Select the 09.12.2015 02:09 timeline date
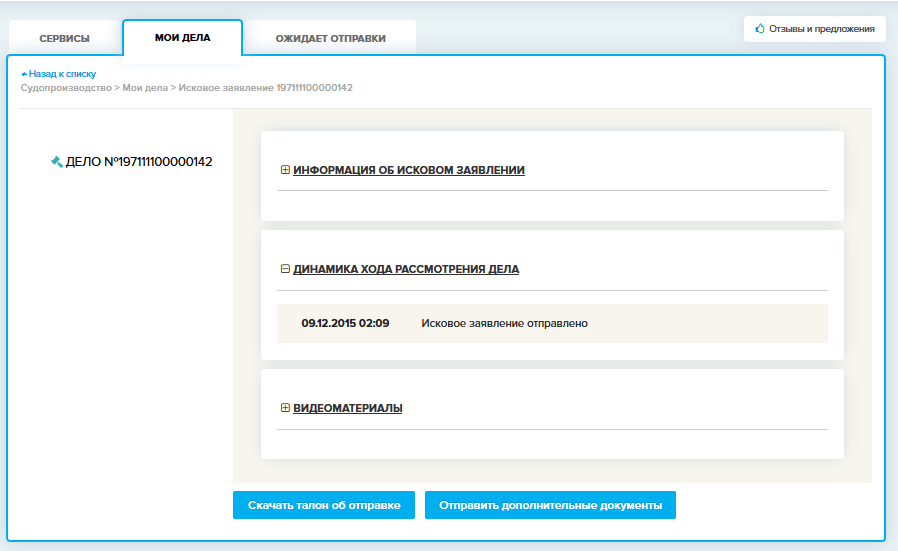The height and width of the screenshot is (551, 898). (x=345, y=324)
